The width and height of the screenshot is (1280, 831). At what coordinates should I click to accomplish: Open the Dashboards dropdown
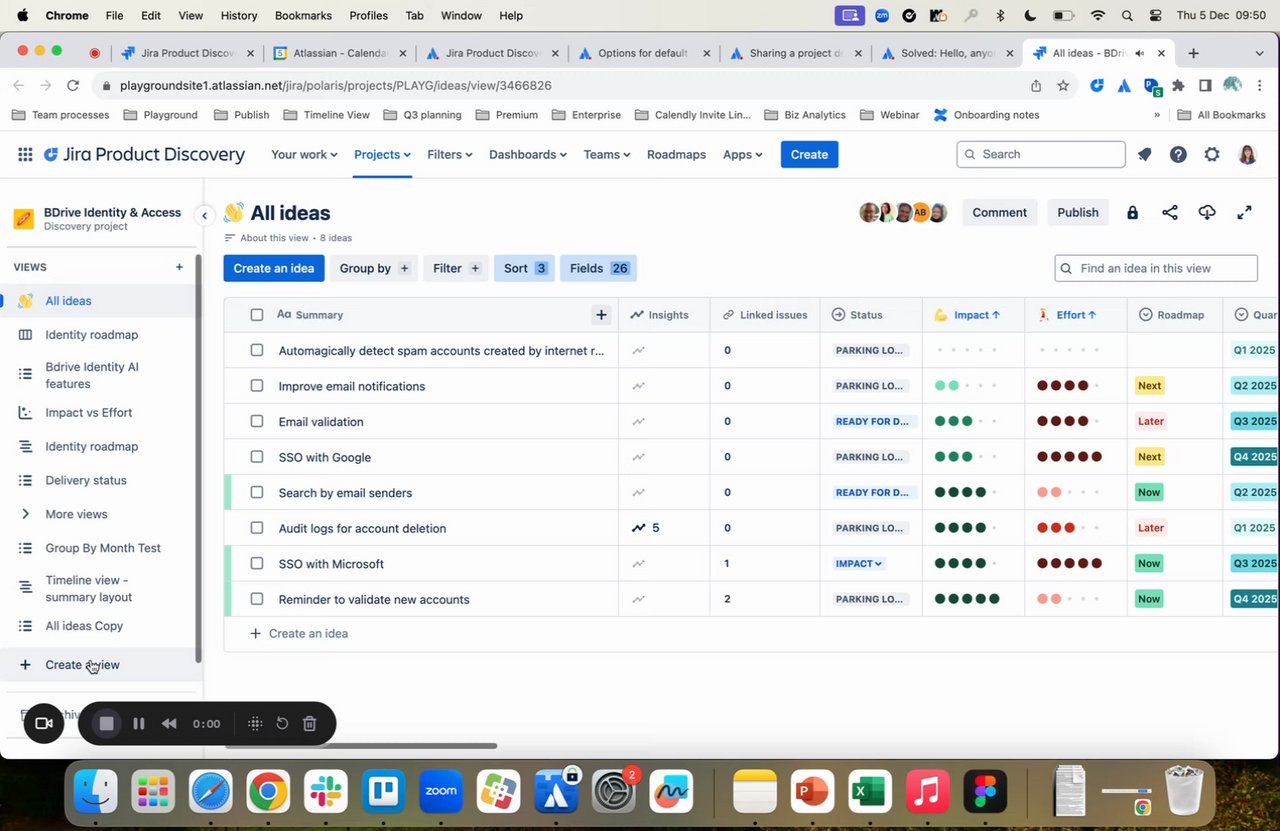coord(528,154)
